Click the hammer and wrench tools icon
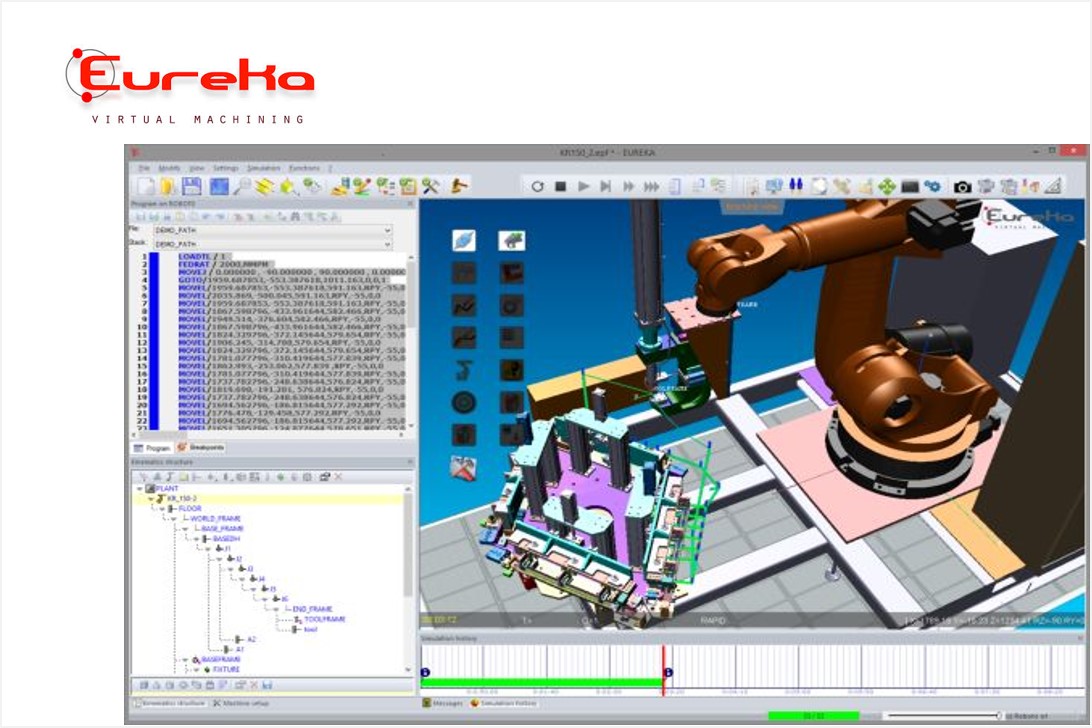This screenshot has width=1092, height=728. coord(432,187)
